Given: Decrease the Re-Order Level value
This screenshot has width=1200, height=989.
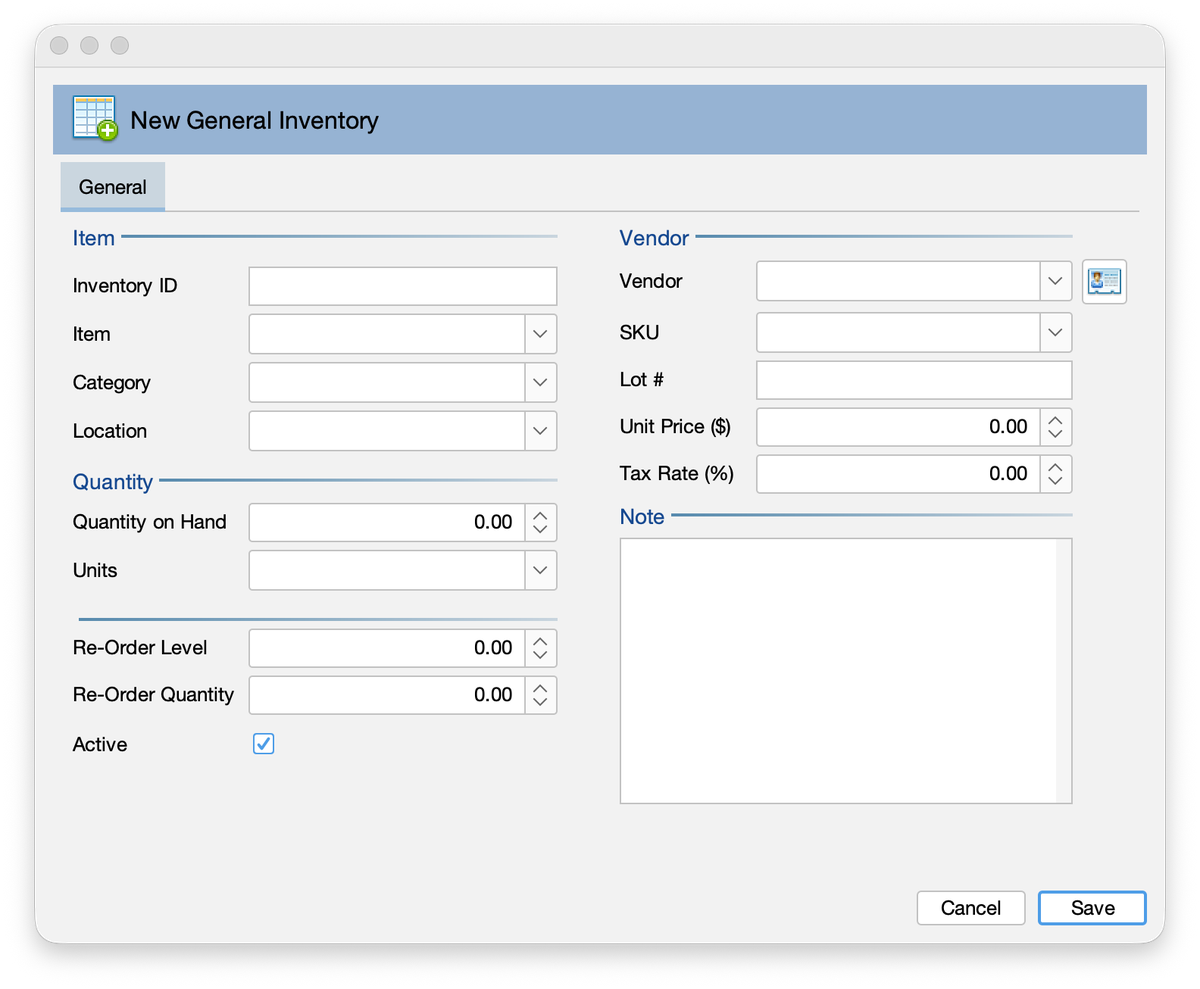Looking at the screenshot, I should [x=540, y=656].
